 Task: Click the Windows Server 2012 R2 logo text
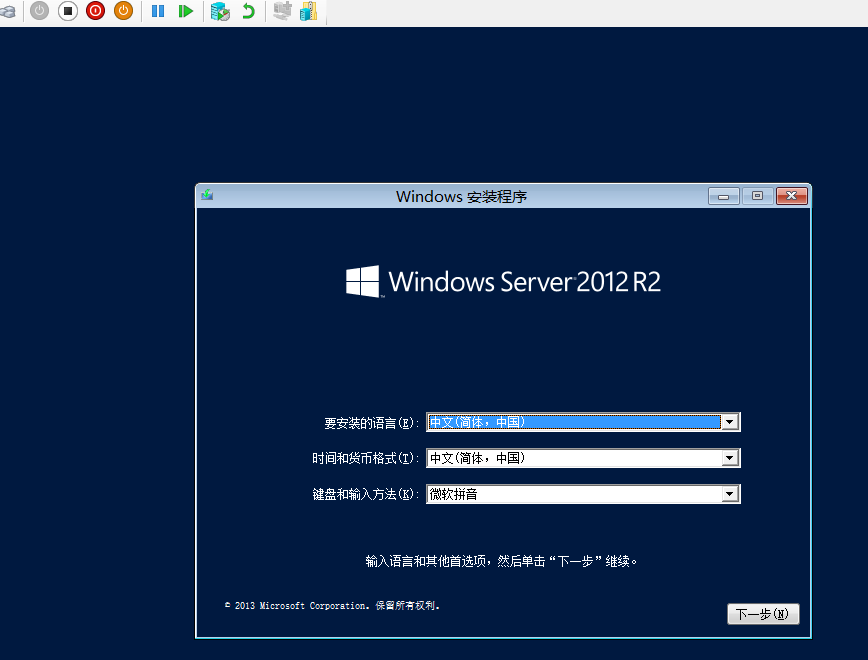(x=524, y=282)
